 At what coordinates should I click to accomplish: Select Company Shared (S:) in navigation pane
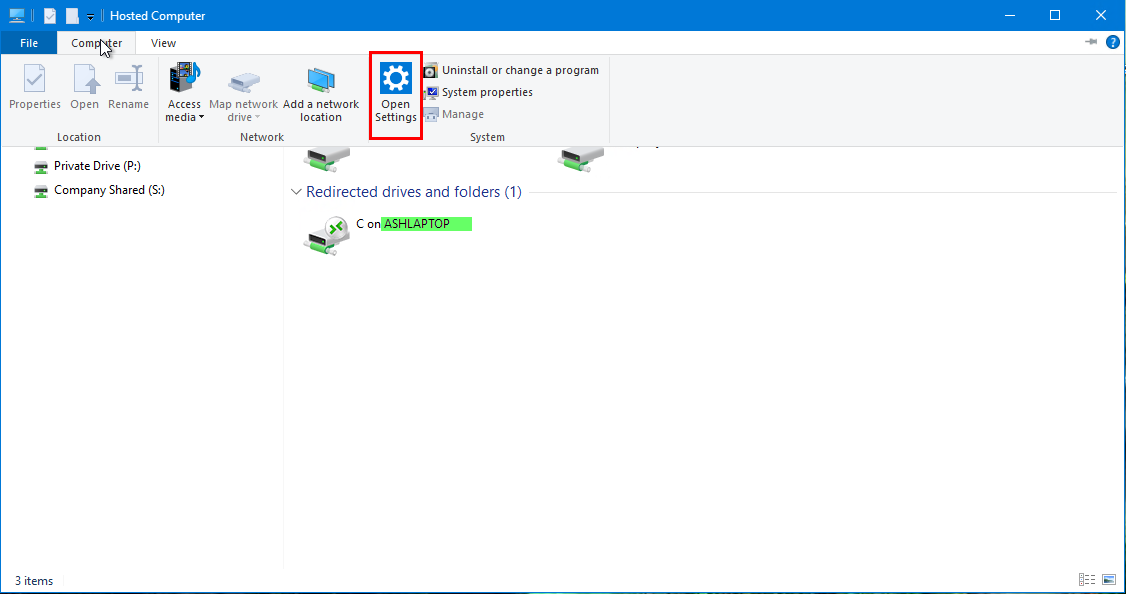100,190
